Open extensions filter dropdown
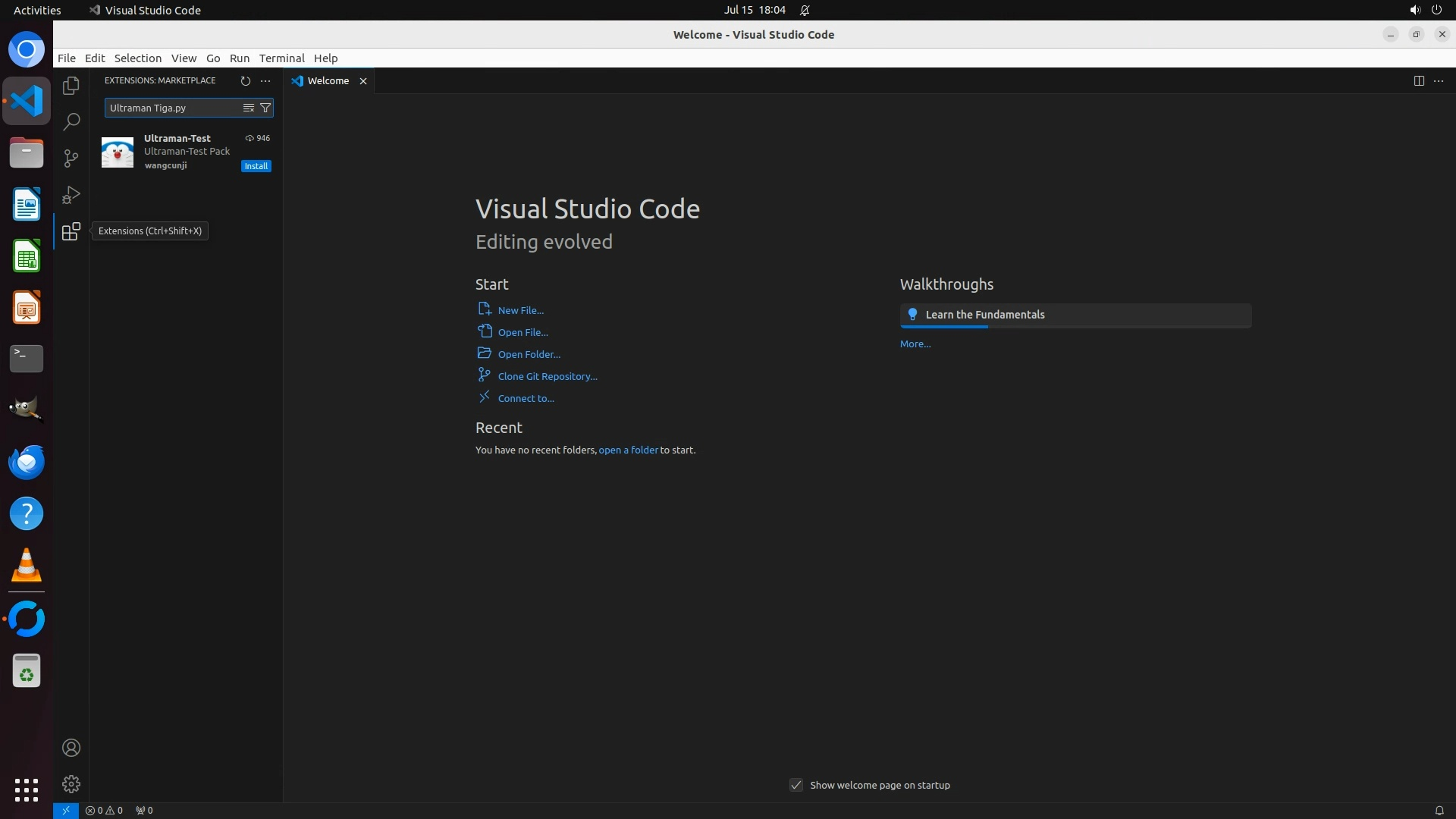Viewport: 1456px width, 819px height. click(x=265, y=108)
